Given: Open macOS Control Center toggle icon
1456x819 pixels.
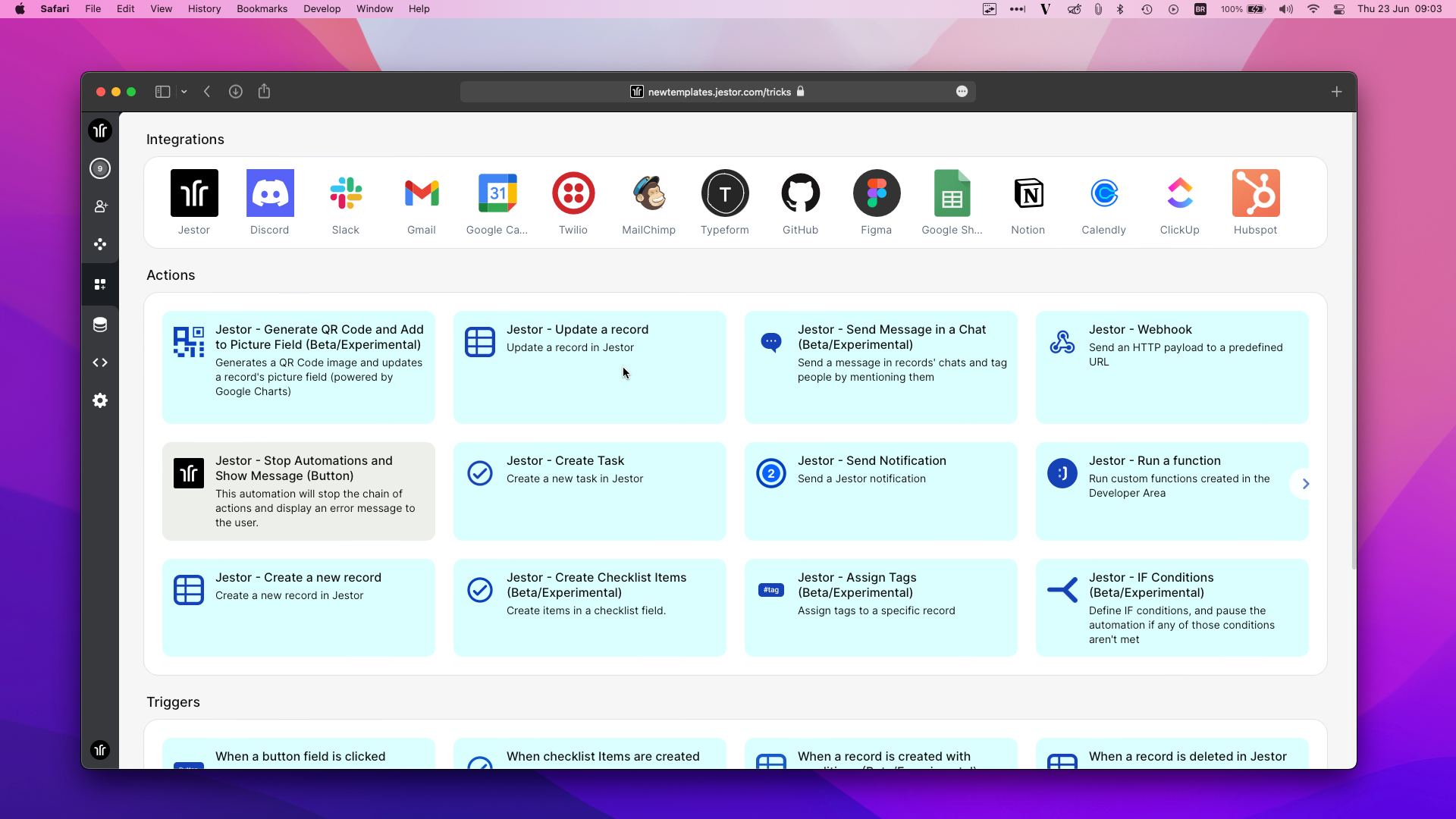Looking at the screenshot, I should [1339, 9].
